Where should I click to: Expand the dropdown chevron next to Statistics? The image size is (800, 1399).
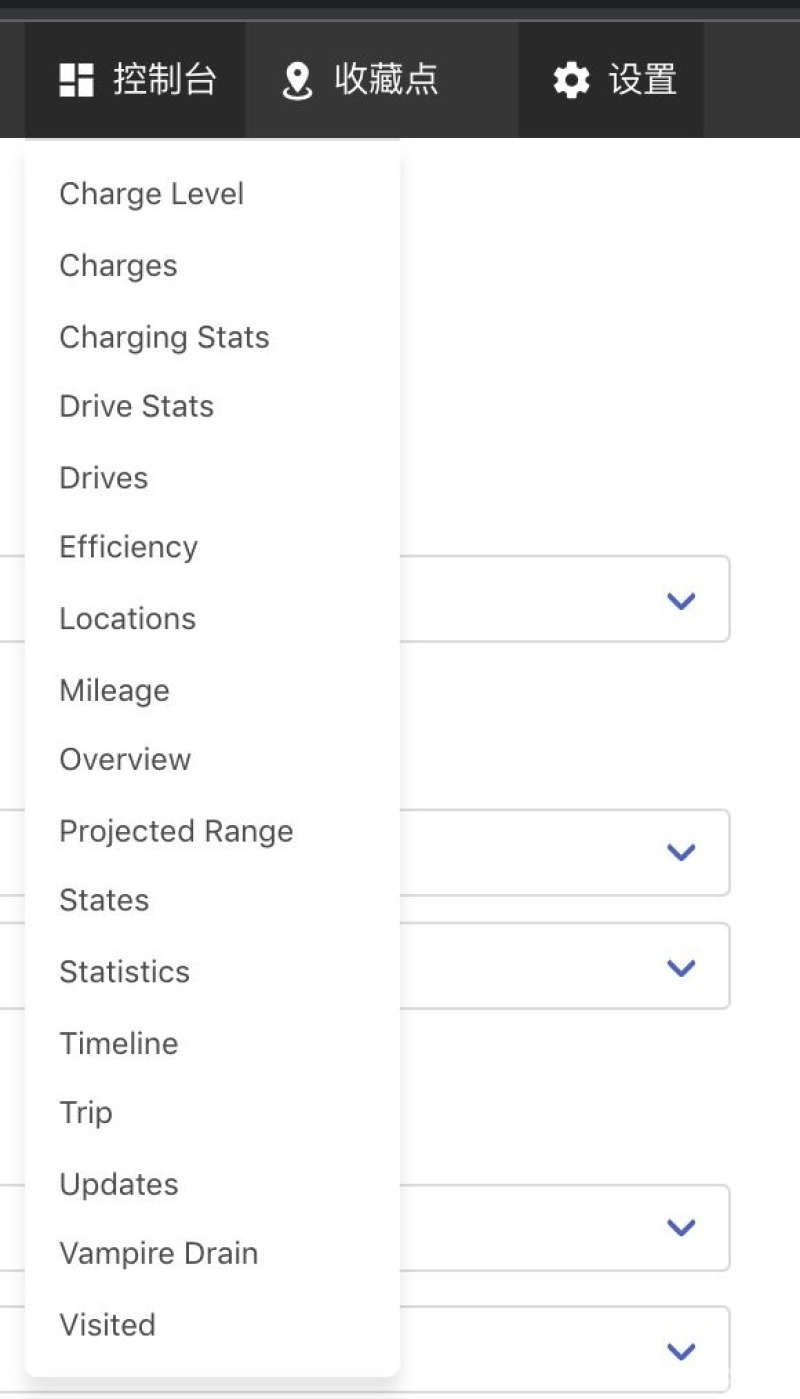pyautogui.click(x=681, y=967)
